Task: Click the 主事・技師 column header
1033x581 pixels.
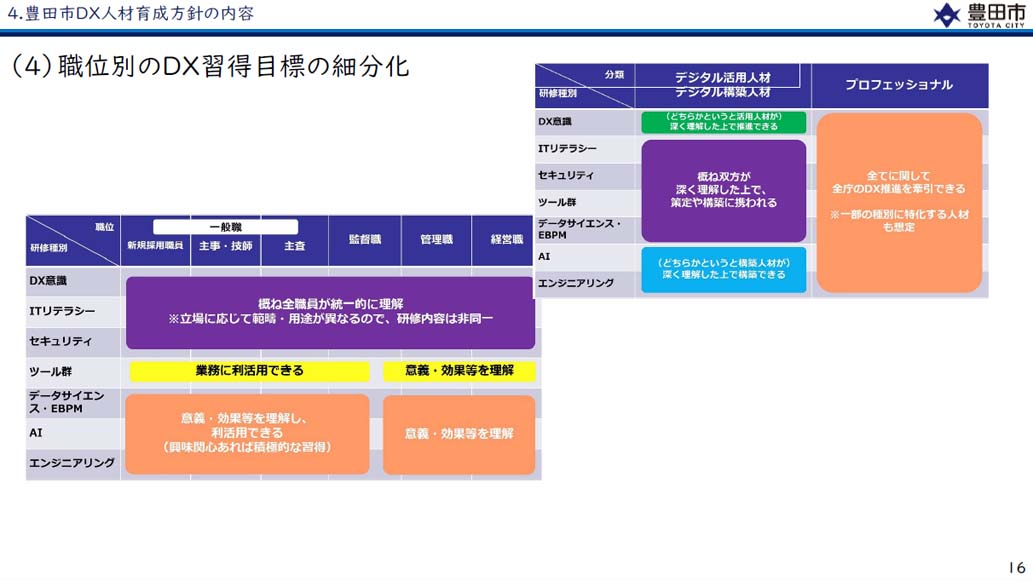Action: [225, 245]
